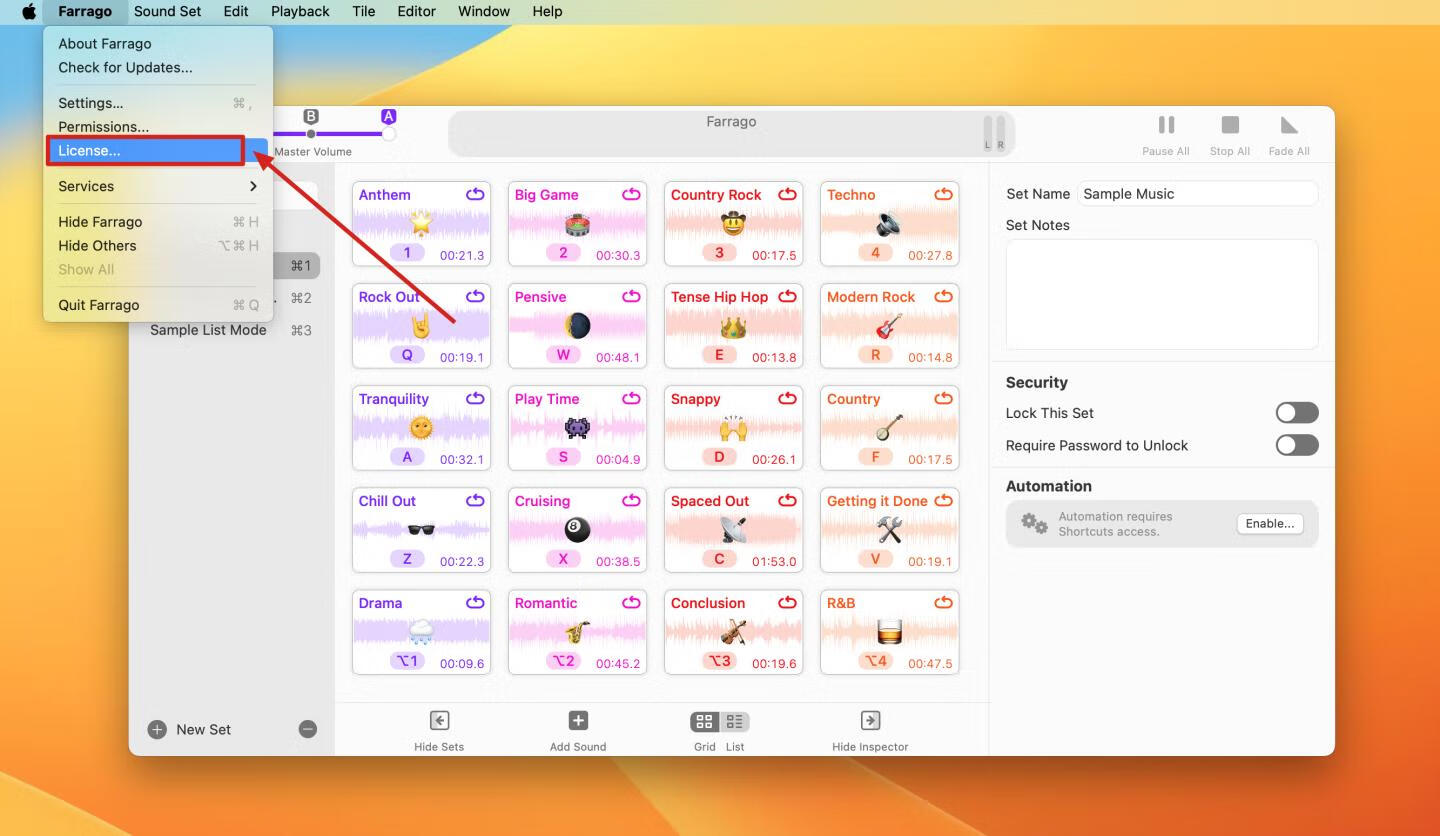Click the Fade All icon
1440x836 pixels.
pos(1289,125)
